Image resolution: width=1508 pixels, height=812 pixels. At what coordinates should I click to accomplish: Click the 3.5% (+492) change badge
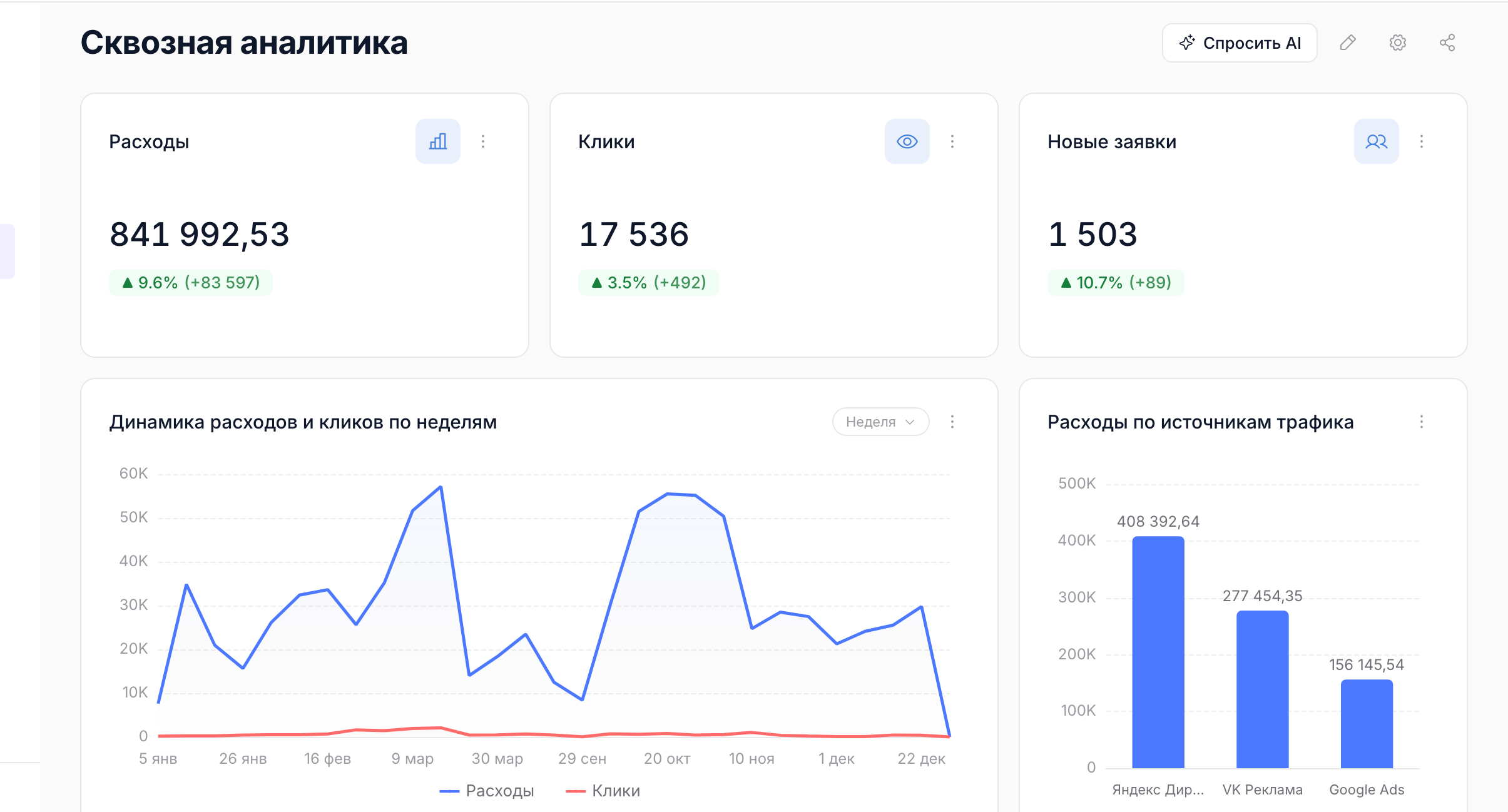[x=649, y=283]
